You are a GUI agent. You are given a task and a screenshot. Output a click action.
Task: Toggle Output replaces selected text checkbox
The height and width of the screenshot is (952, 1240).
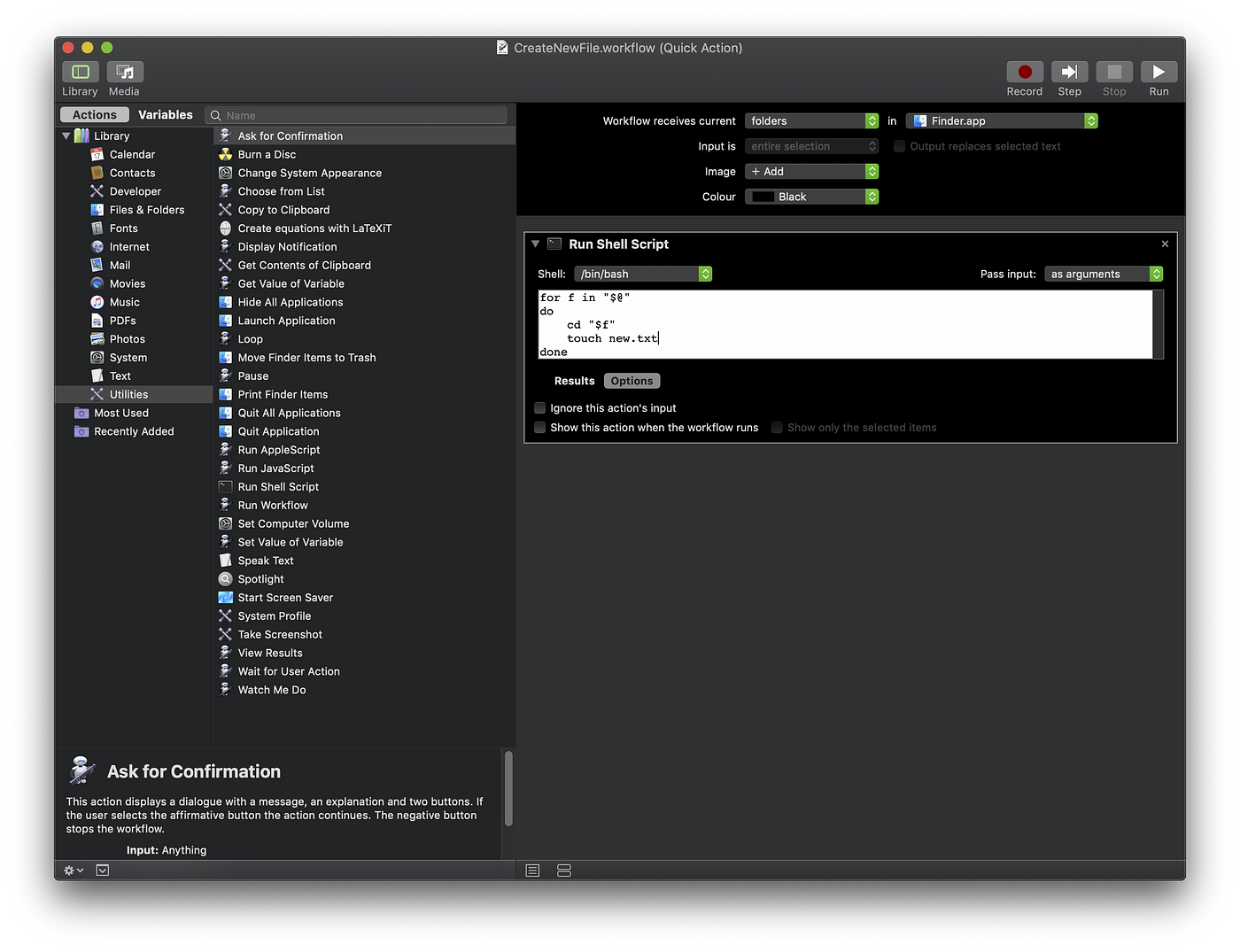899,146
